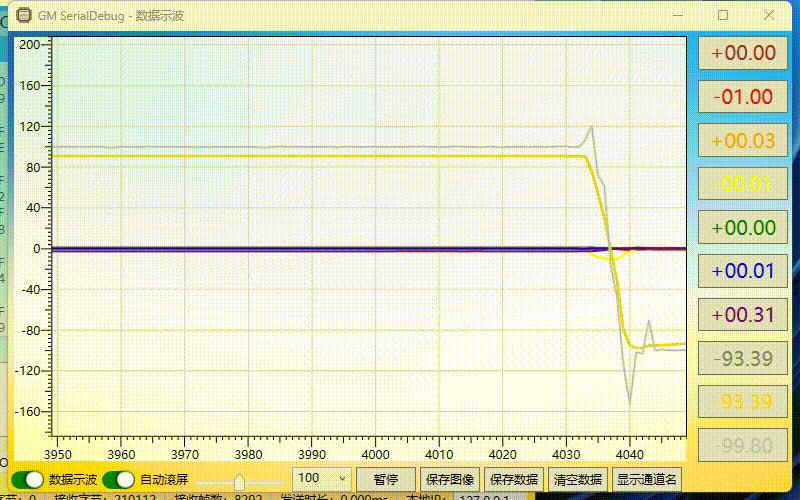This screenshot has height=500, width=800.
Task: Select the gray -93.39 channel box
Action: (x=743, y=359)
